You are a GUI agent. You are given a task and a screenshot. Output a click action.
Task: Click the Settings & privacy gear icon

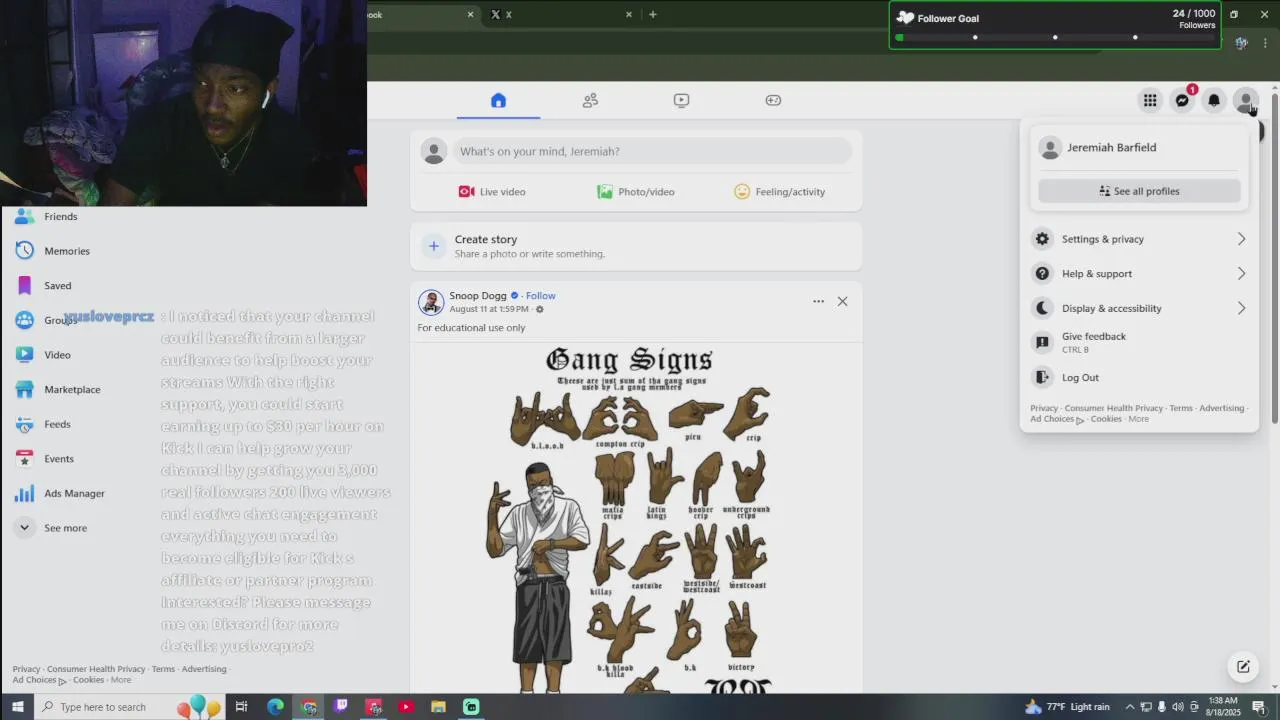(1042, 239)
